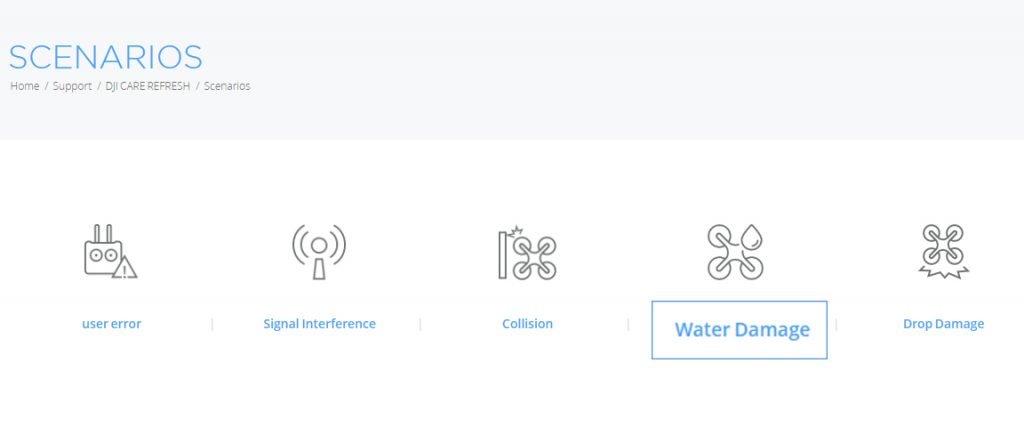Click the water droplet beside the drone
The width and height of the screenshot is (1024, 427).
(x=752, y=236)
